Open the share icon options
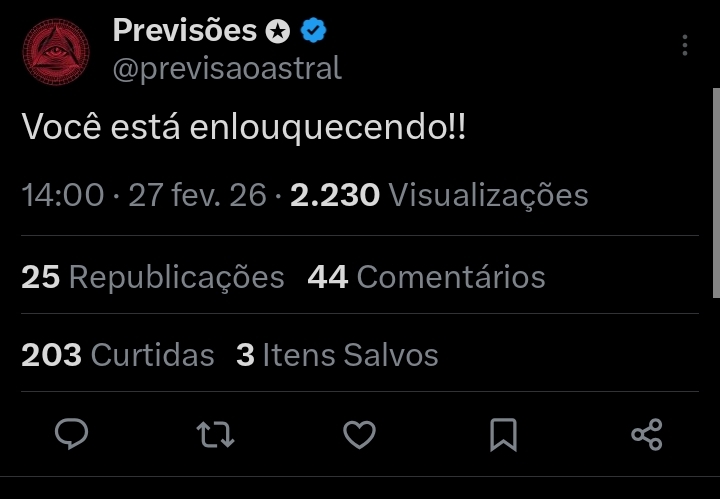 (x=647, y=434)
